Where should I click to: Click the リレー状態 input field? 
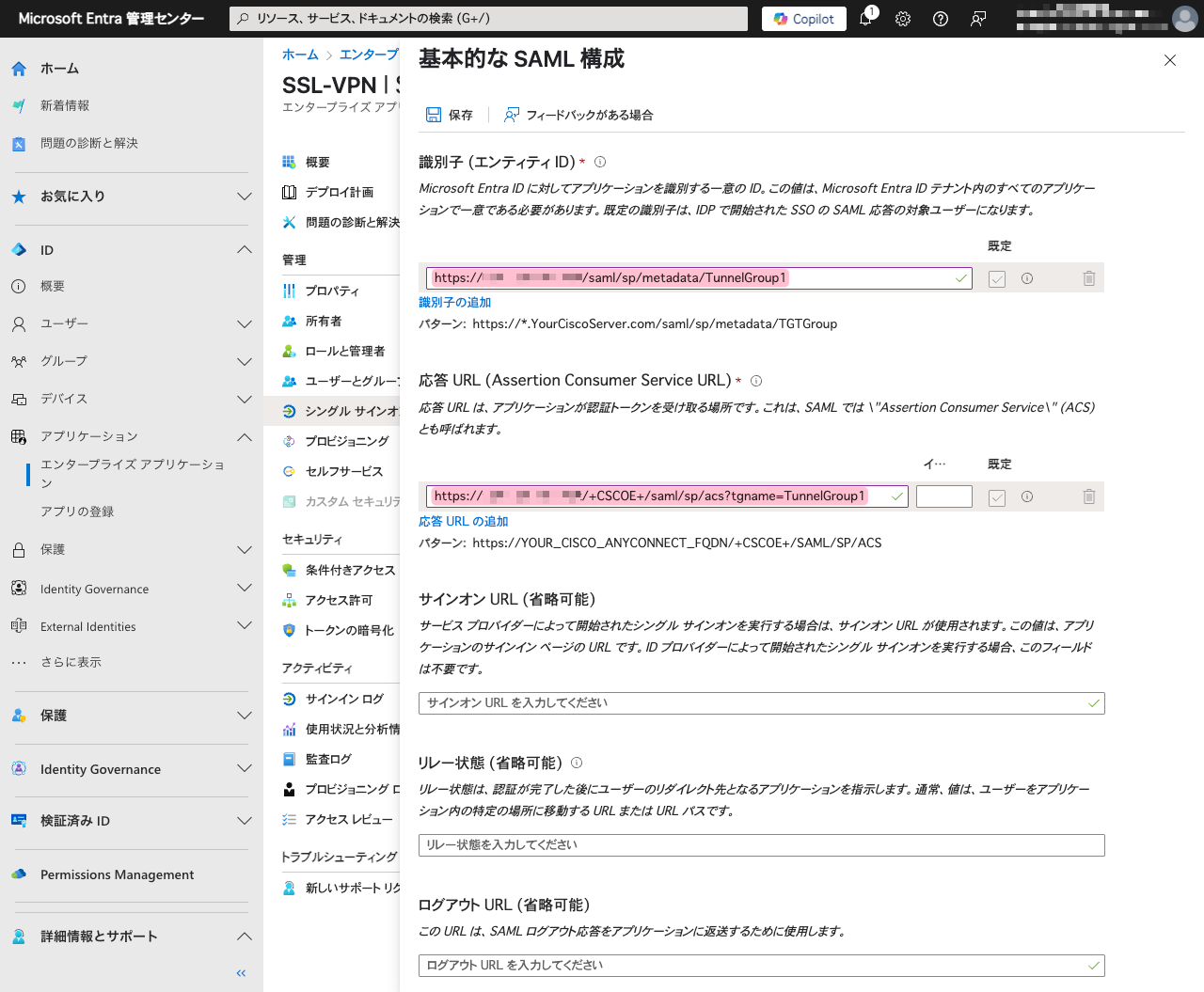click(x=762, y=845)
